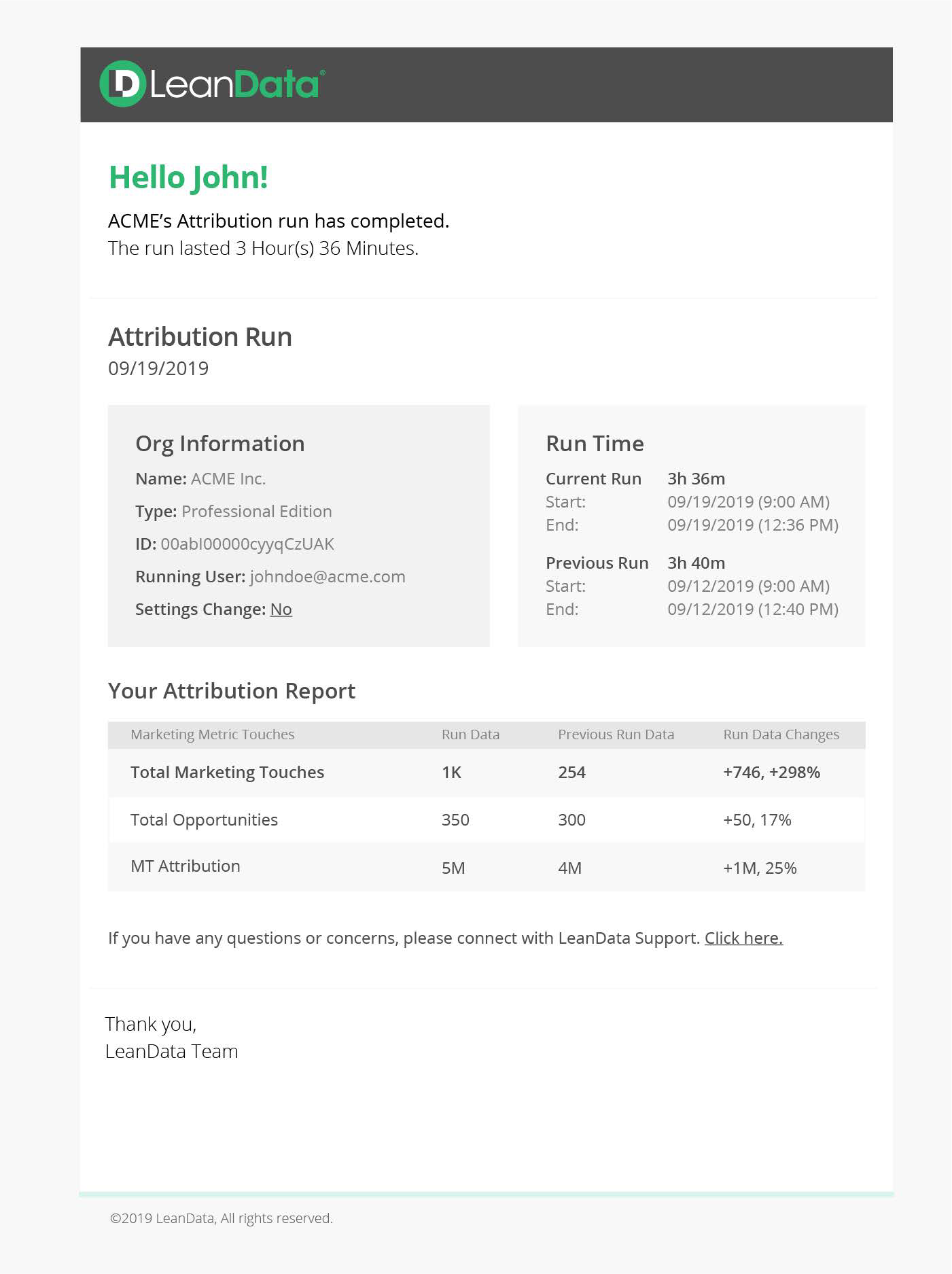952x1274 pixels.
Task: Click the Current Run 3h 36m duration
Action: tap(696, 478)
